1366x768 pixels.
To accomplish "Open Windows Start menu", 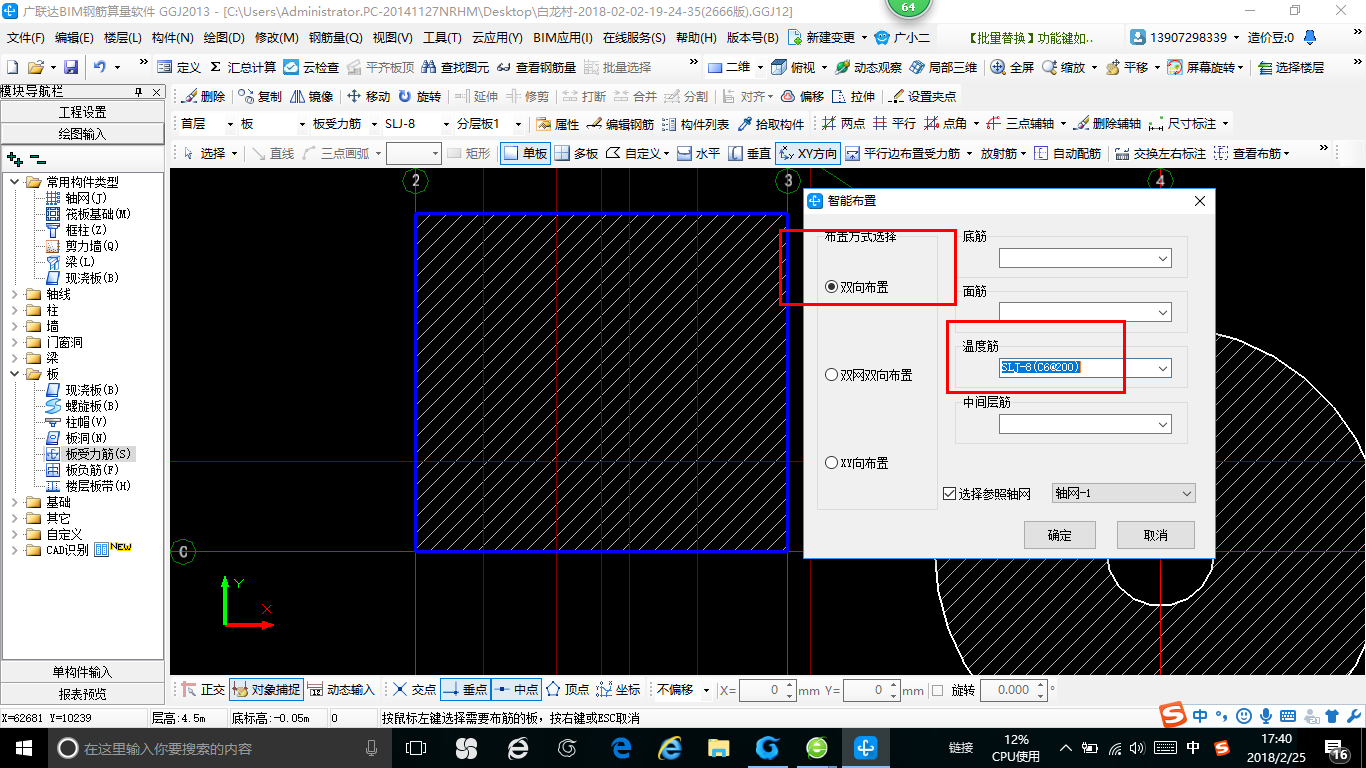I will [x=23, y=748].
